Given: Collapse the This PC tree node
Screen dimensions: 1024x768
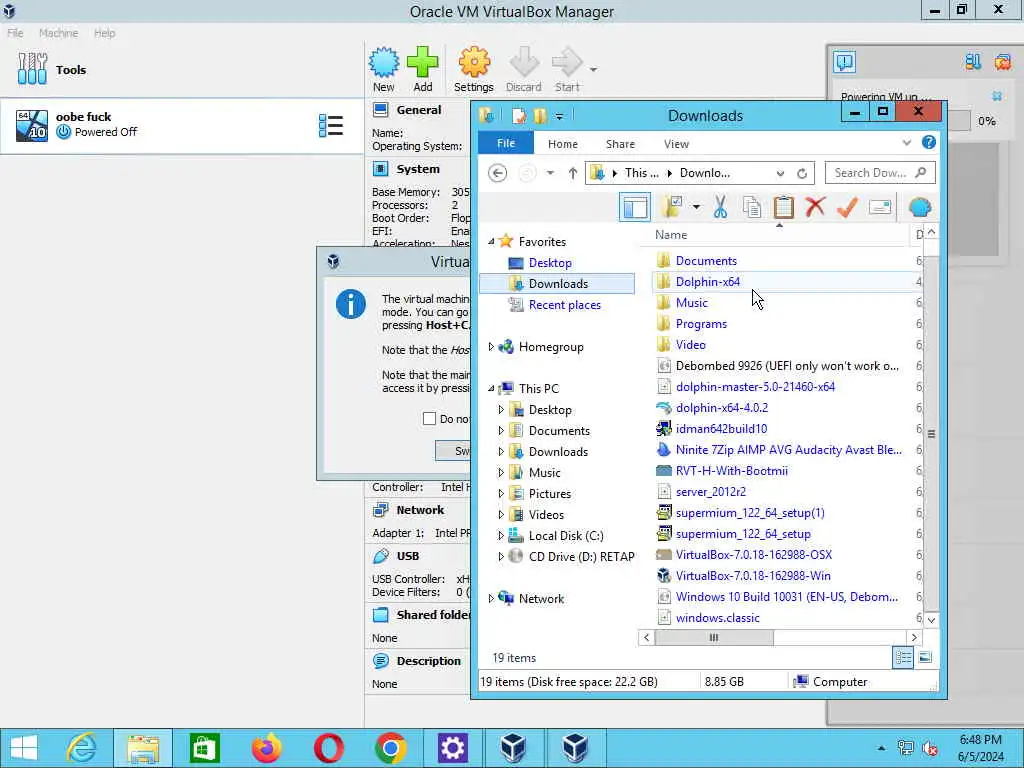Looking at the screenshot, I should pos(491,389).
